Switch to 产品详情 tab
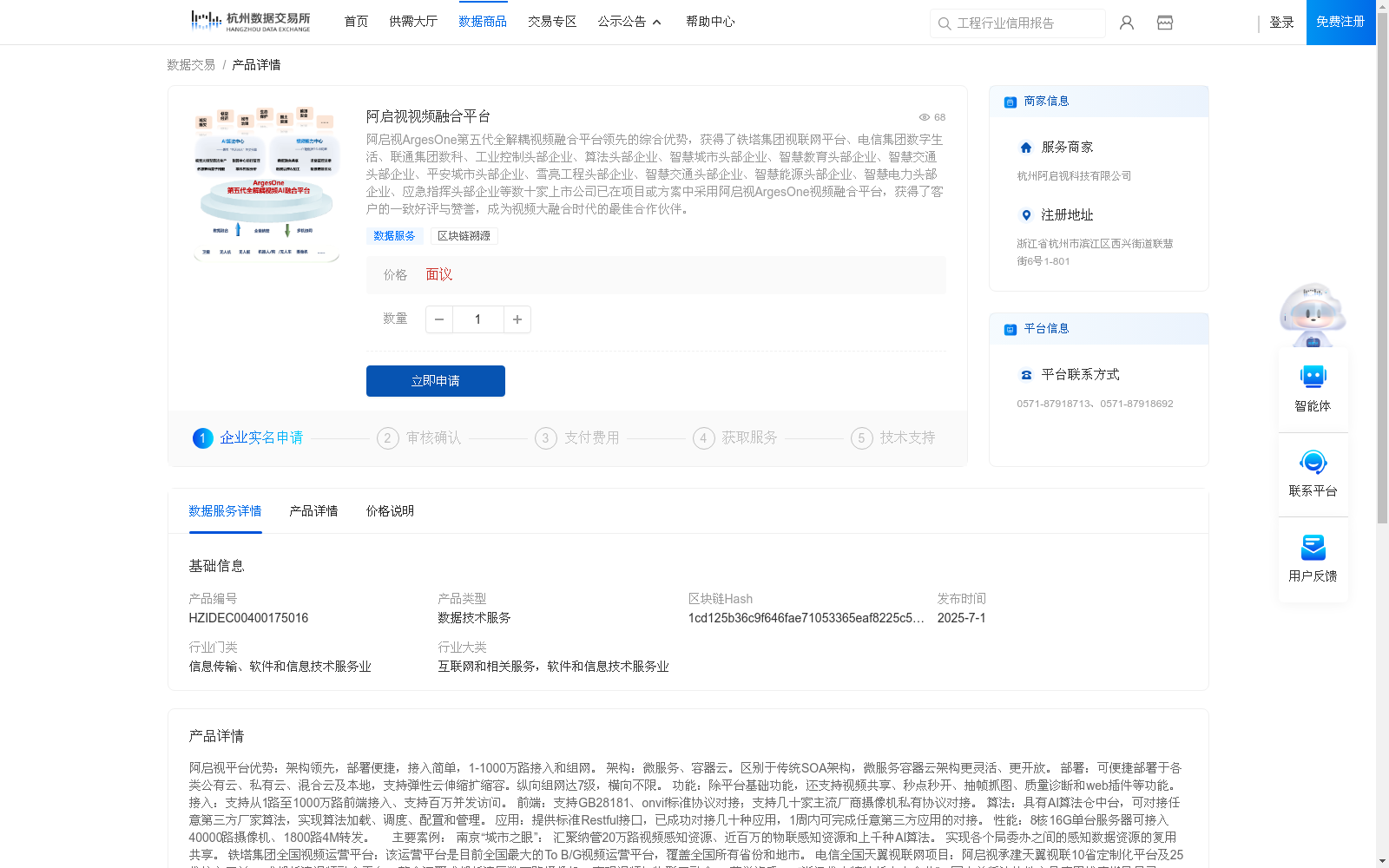The height and width of the screenshot is (868, 1389). click(x=313, y=511)
